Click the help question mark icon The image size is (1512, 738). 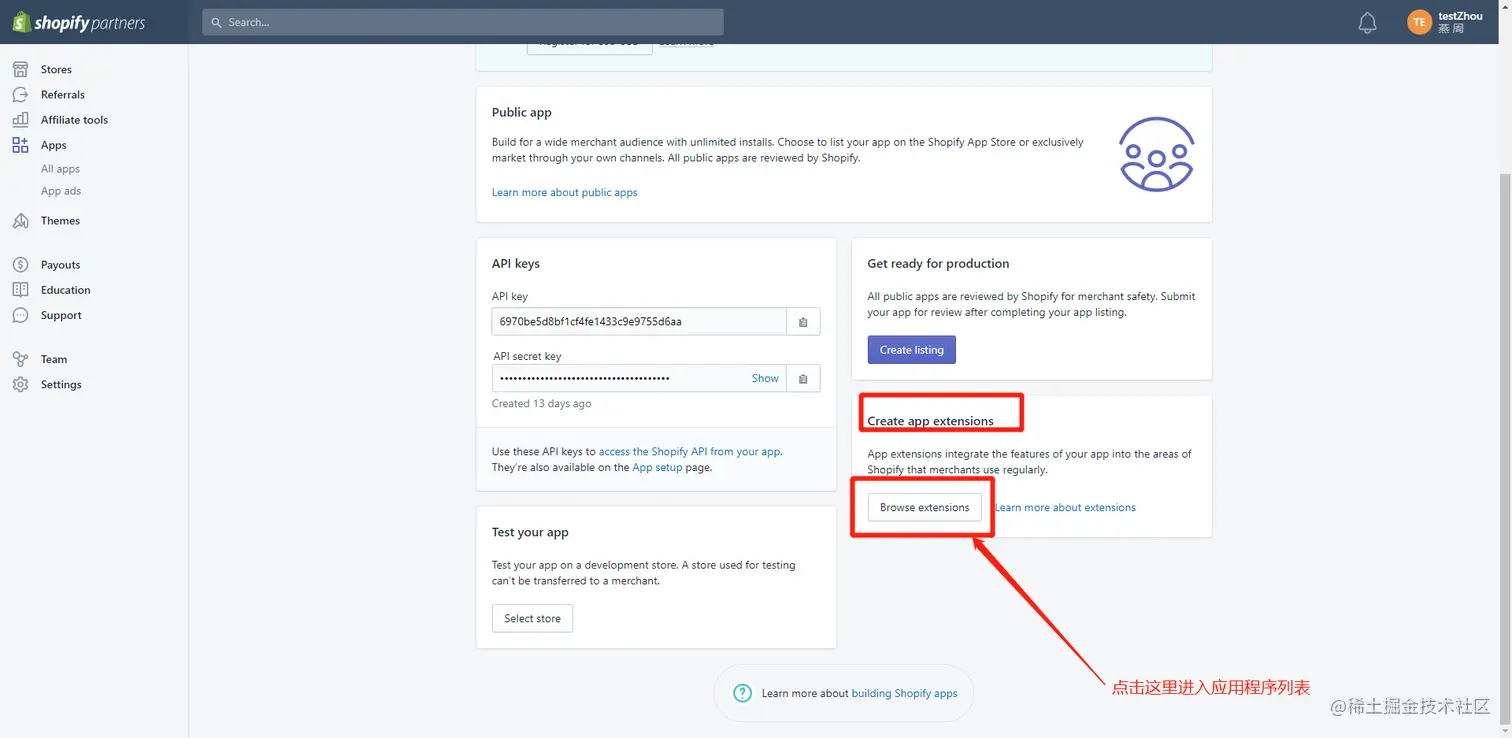point(742,693)
